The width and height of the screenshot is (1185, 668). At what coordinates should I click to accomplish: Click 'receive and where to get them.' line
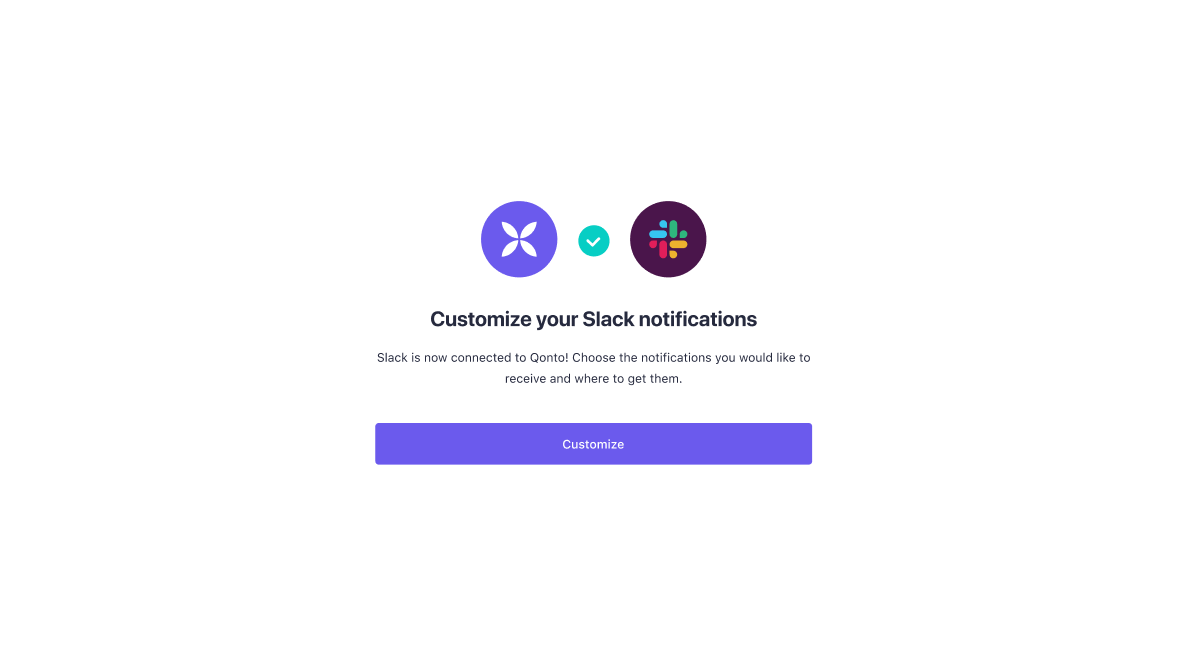click(593, 379)
